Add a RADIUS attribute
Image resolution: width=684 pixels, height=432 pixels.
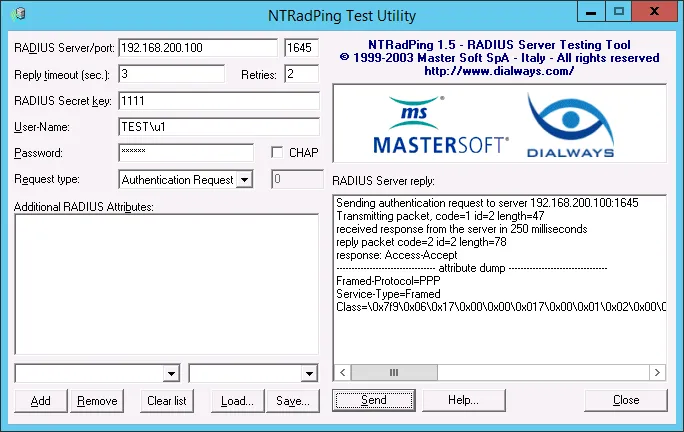[x=41, y=401]
